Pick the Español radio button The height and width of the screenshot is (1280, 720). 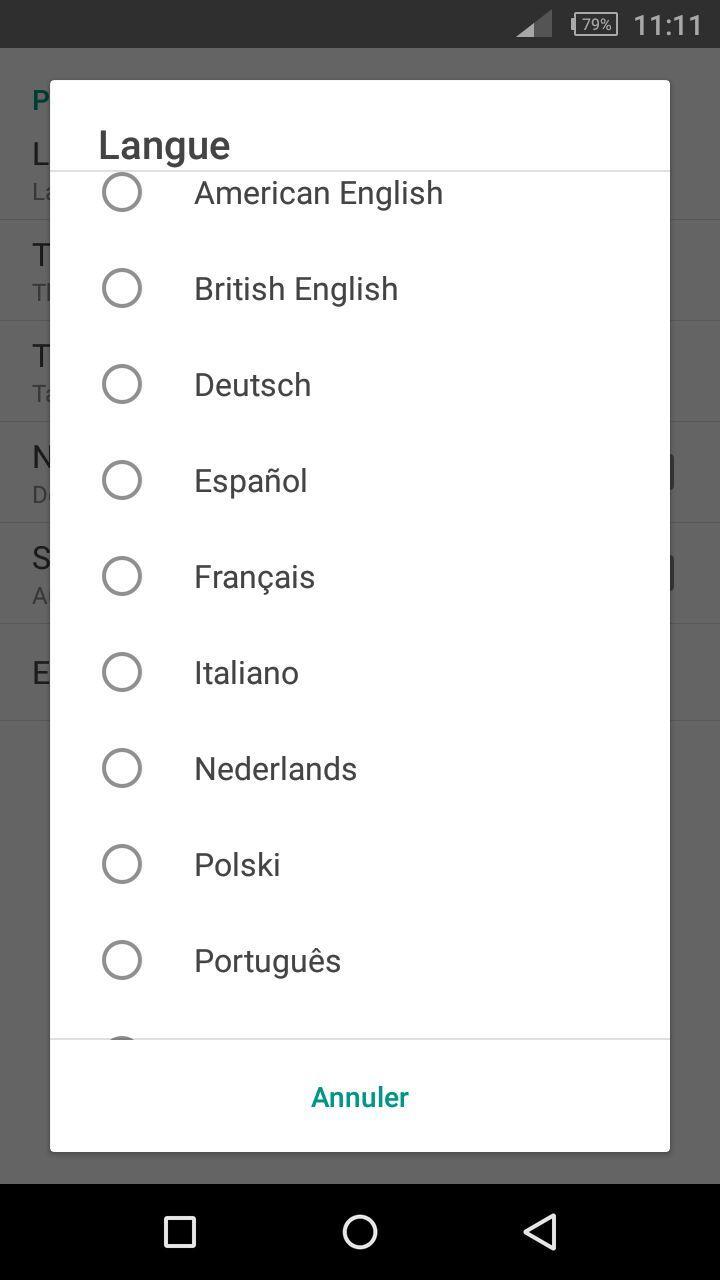(x=122, y=480)
